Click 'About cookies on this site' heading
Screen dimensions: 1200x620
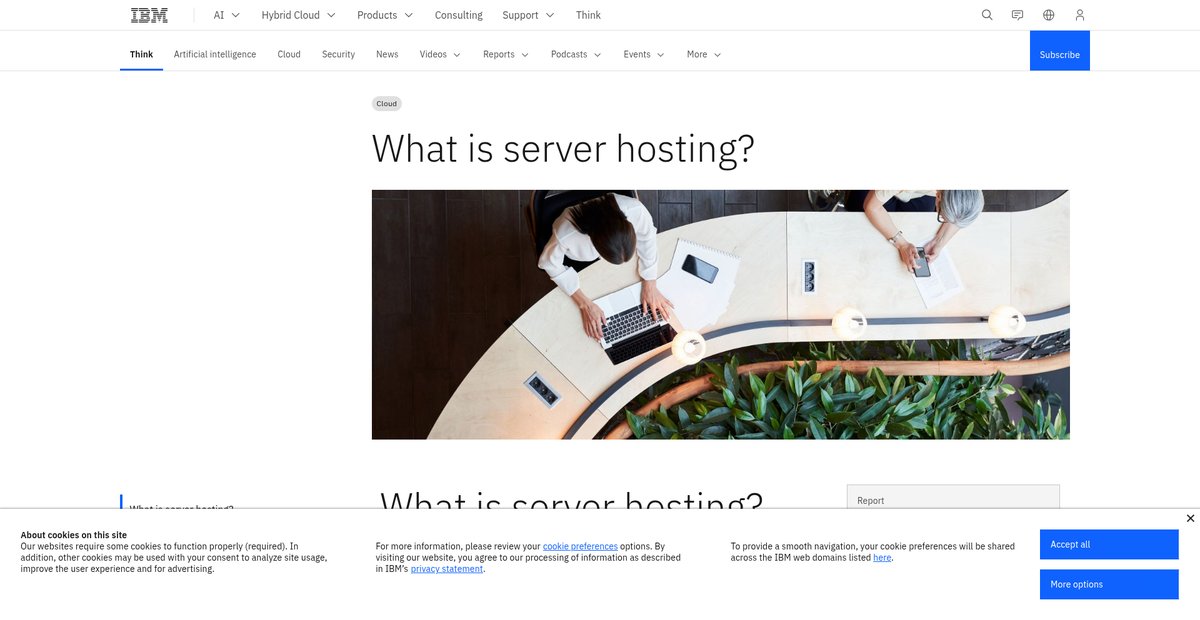point(74,535)
